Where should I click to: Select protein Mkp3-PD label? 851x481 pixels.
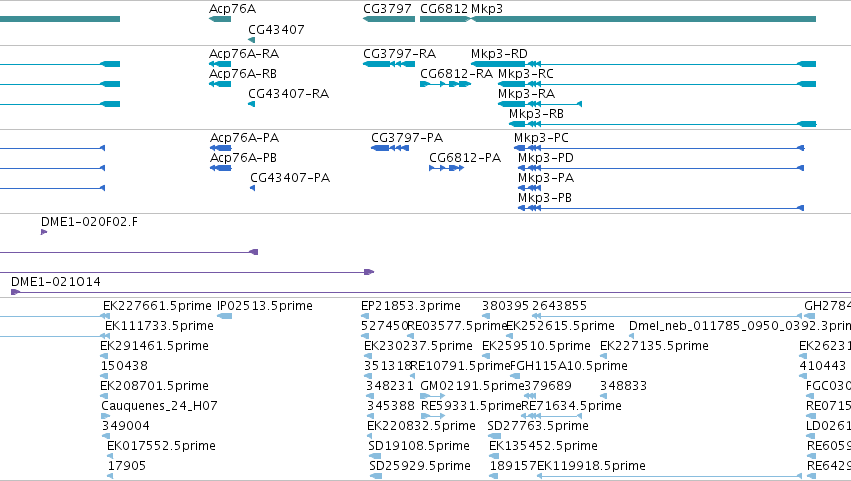pyautogui.click(x=545, y=159)
